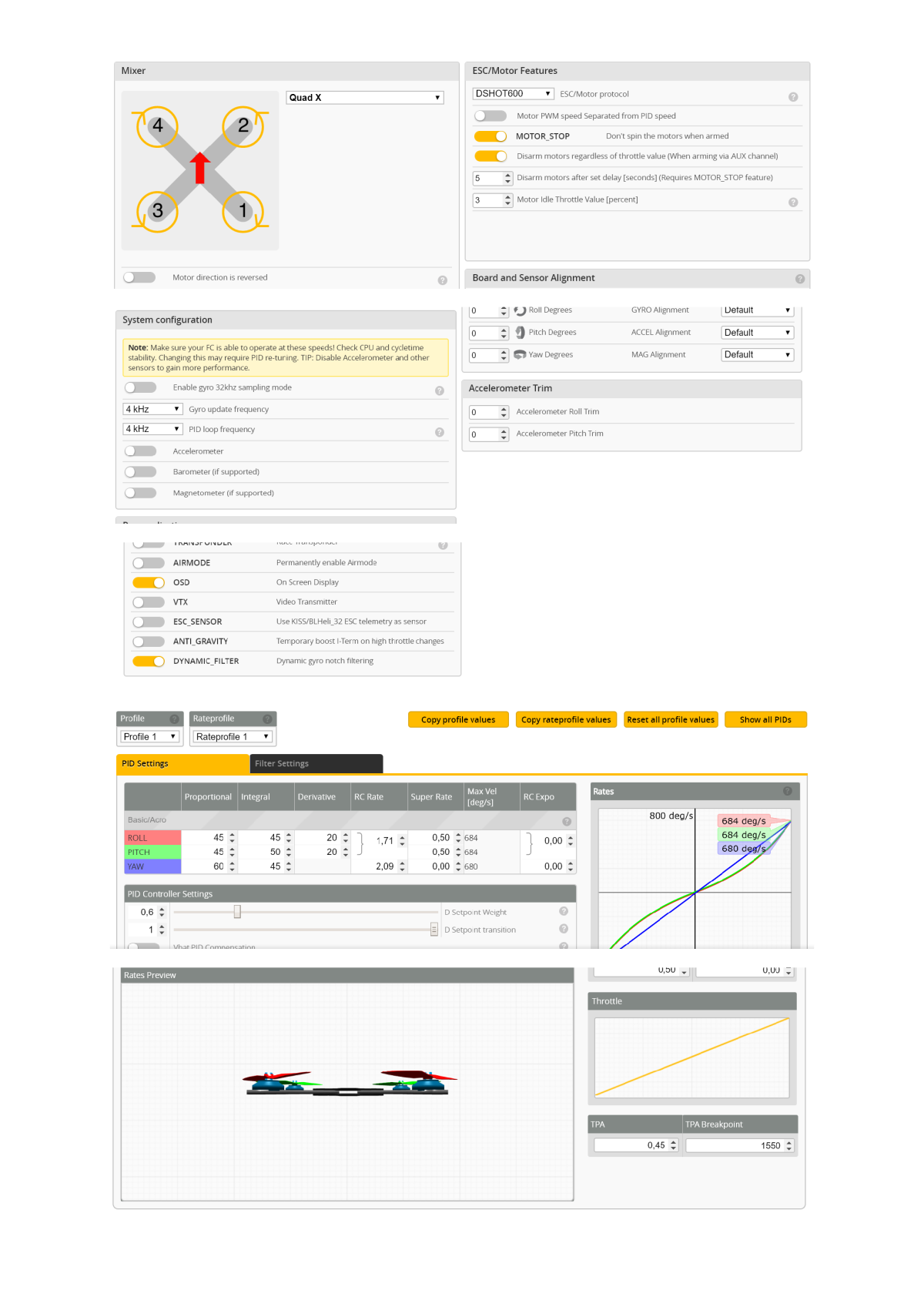Click the TPA Breakpoint value field
This screenshot has height=1307, width=924.
click(x=739, y=1145)
